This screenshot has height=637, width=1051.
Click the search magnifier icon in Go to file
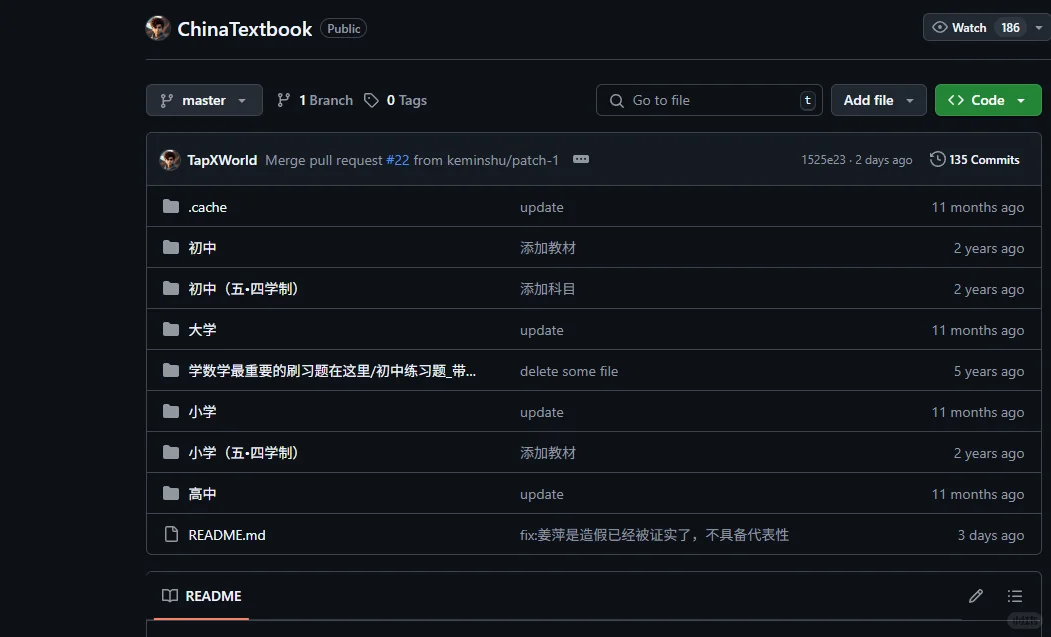coord(616,101)
